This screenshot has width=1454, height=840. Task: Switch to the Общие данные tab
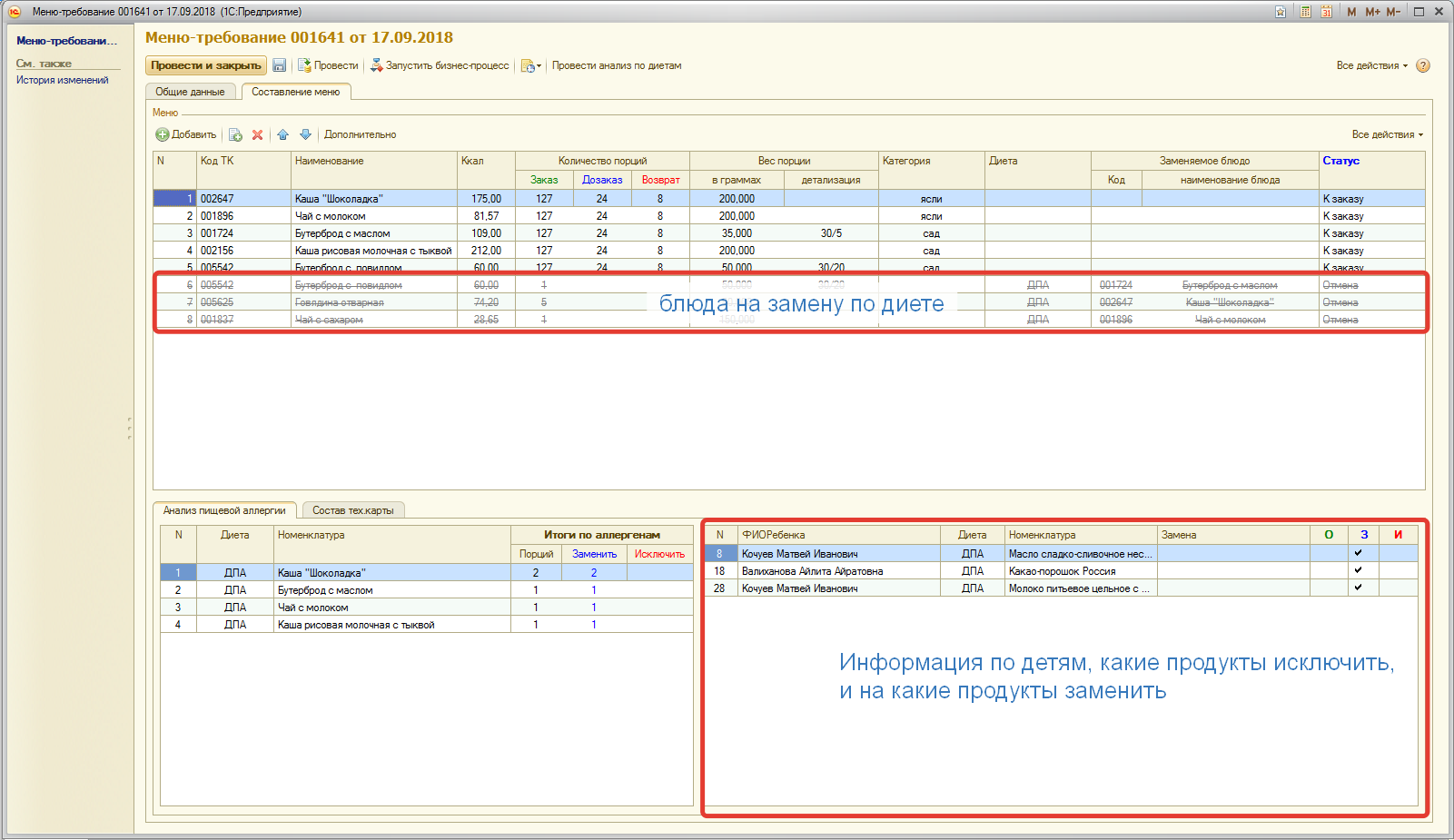pyautogui.click(x=190, y=92)
